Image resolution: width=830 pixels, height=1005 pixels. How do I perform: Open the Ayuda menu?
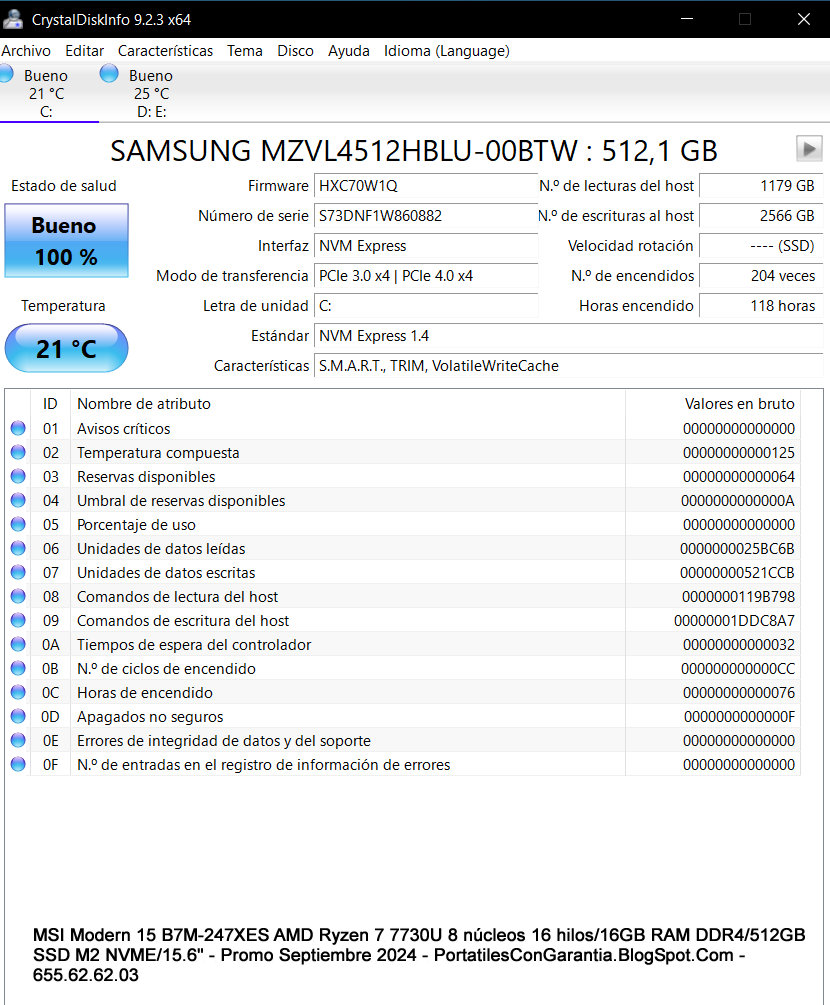point(349,51)
